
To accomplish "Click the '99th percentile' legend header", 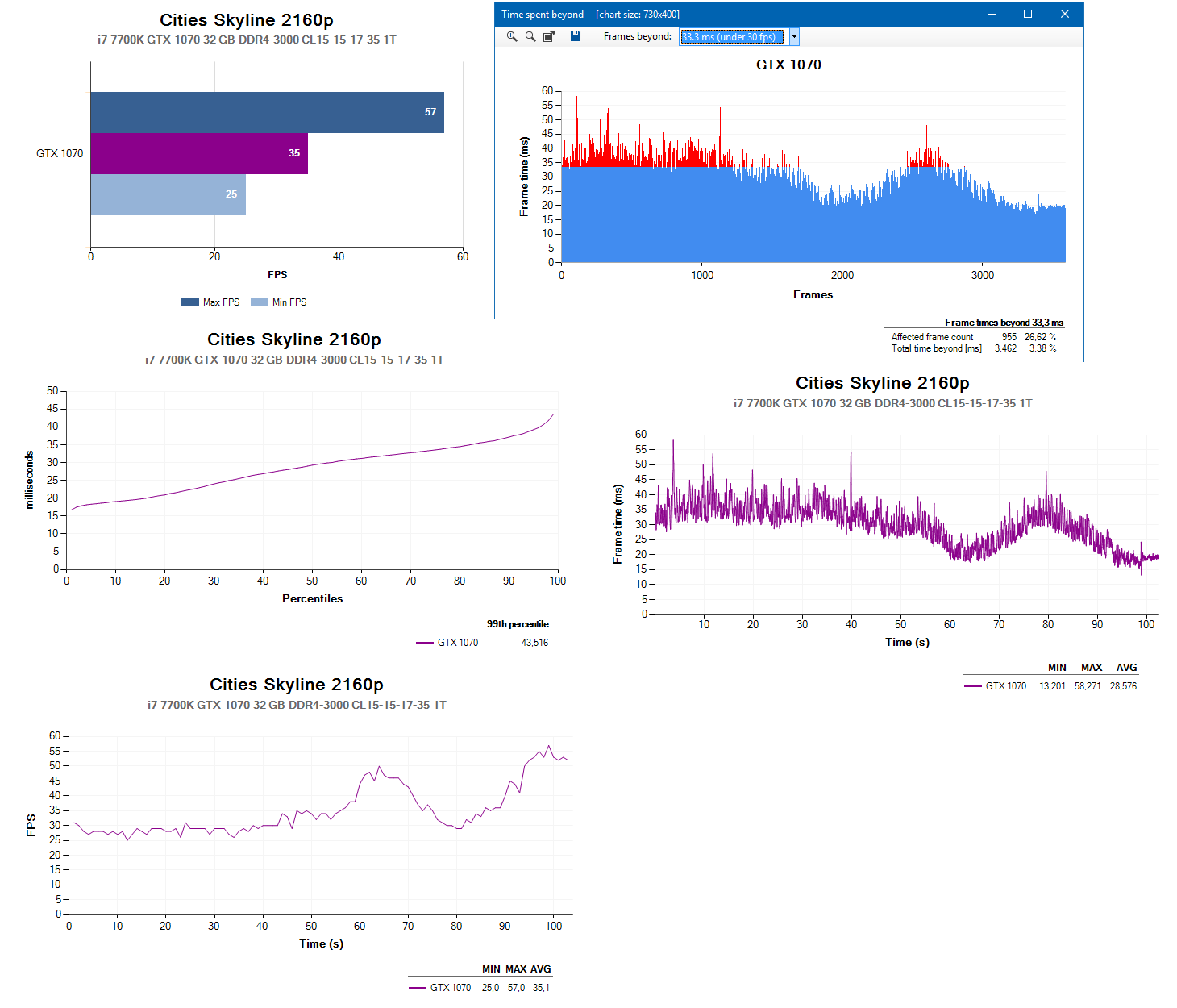I will (518, 624).
